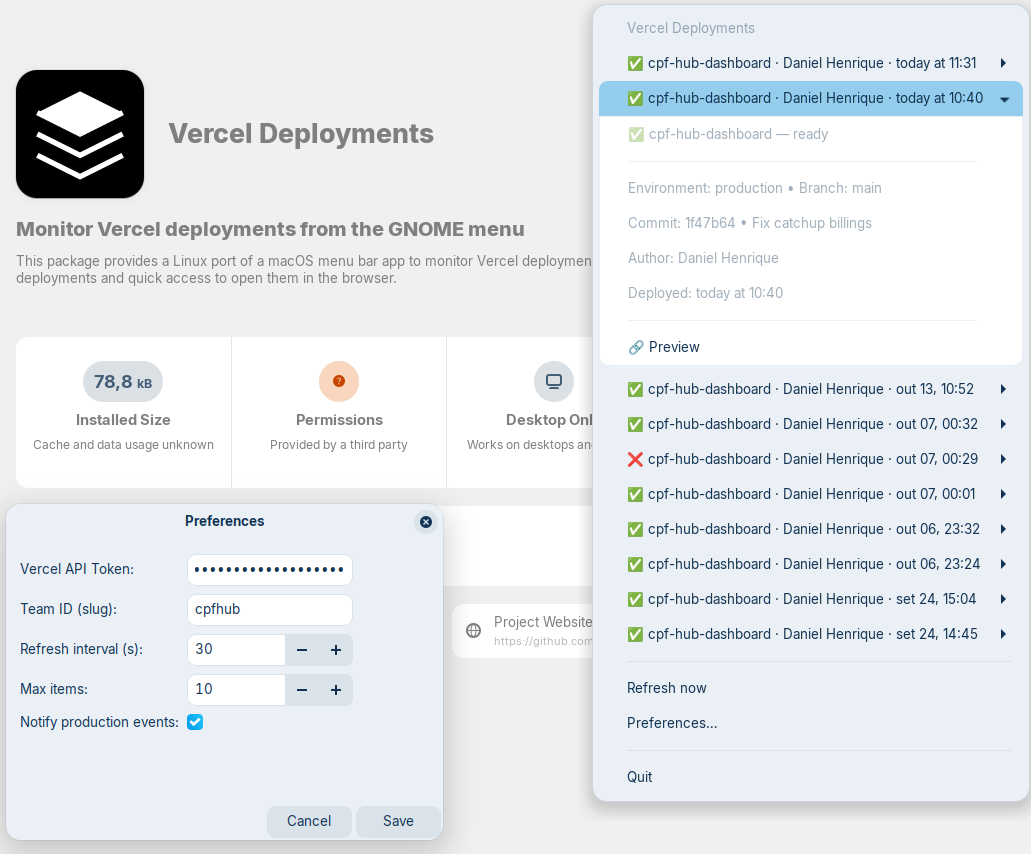Expand the failed deployment from out 07, 00:29

click(x=1002, y=458)
